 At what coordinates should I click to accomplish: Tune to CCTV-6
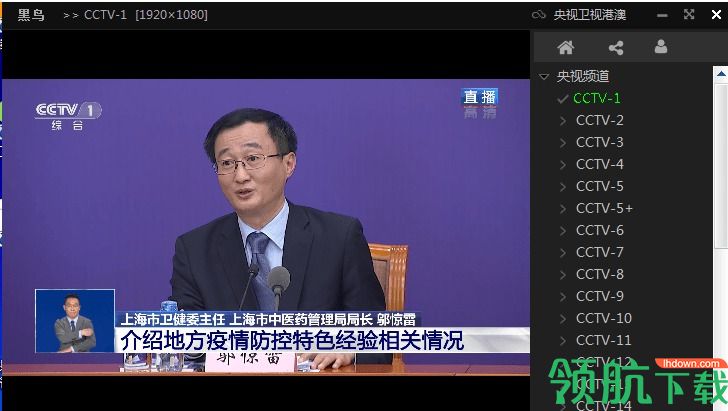[599, 230]
